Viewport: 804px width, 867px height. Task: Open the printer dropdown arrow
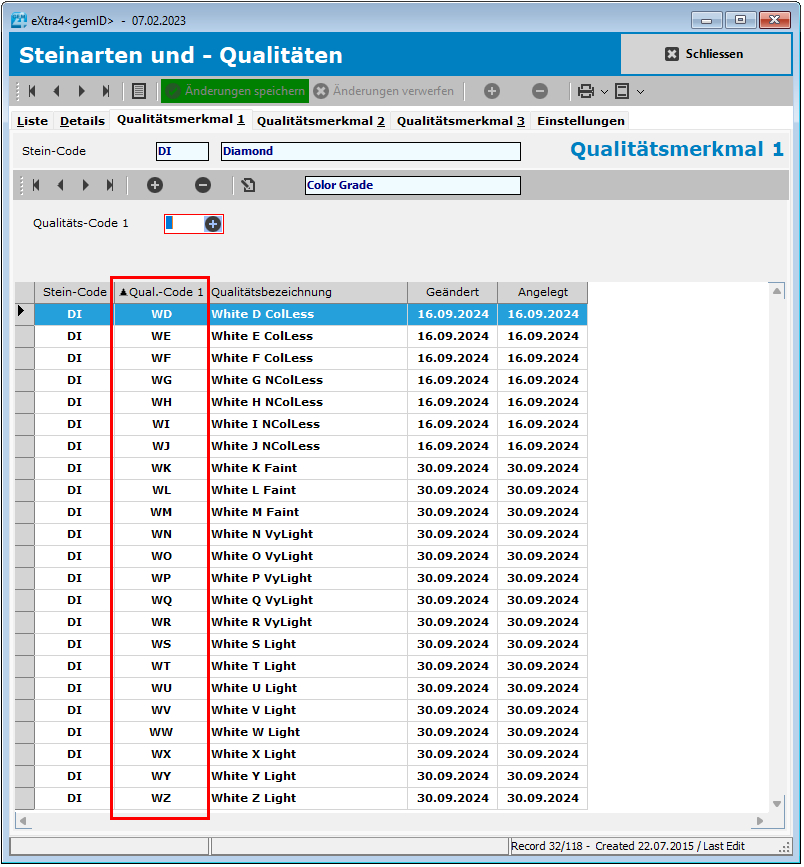[604, 91]
